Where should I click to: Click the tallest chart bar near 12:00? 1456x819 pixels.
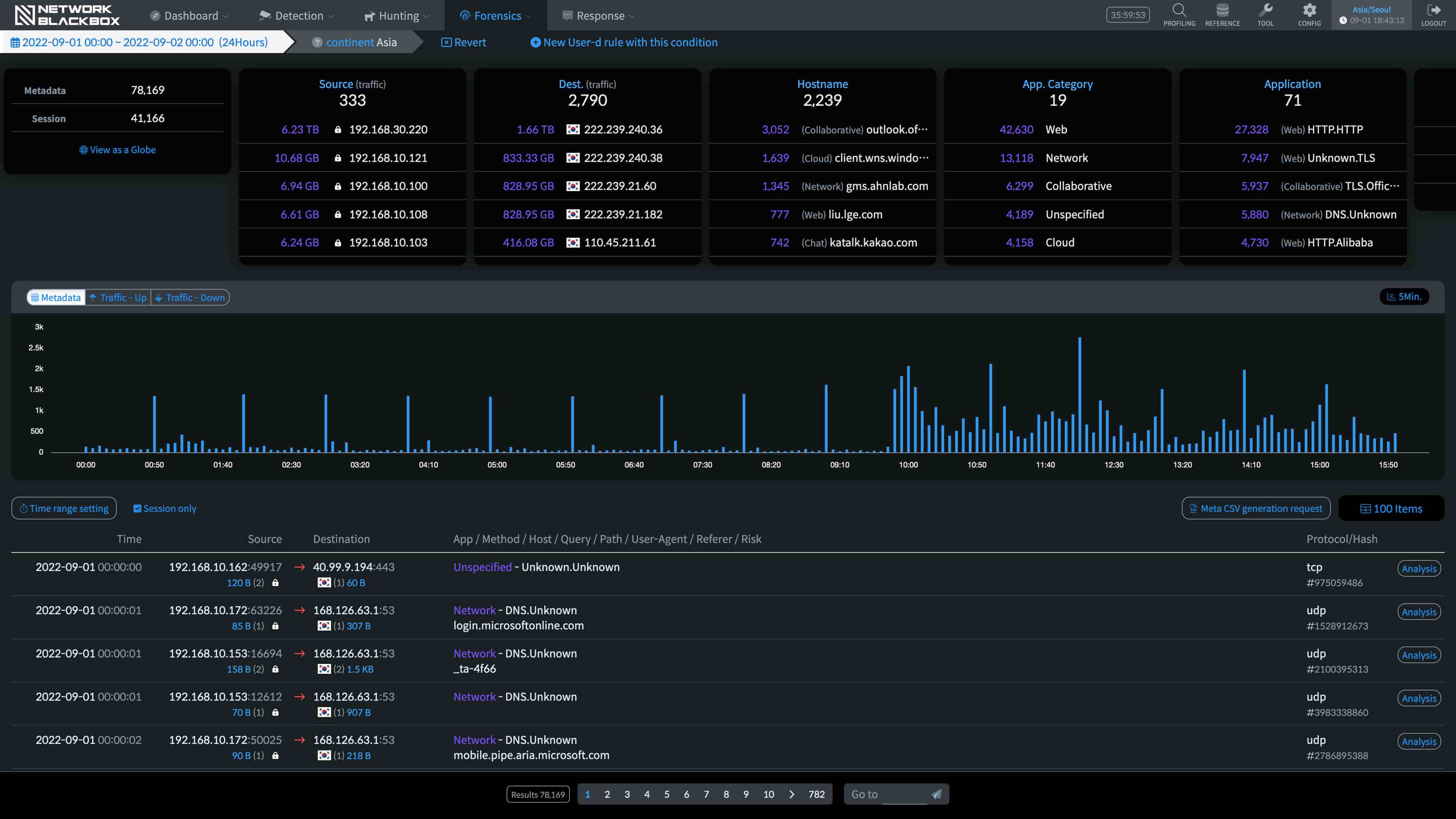(x=1079, y=394)
